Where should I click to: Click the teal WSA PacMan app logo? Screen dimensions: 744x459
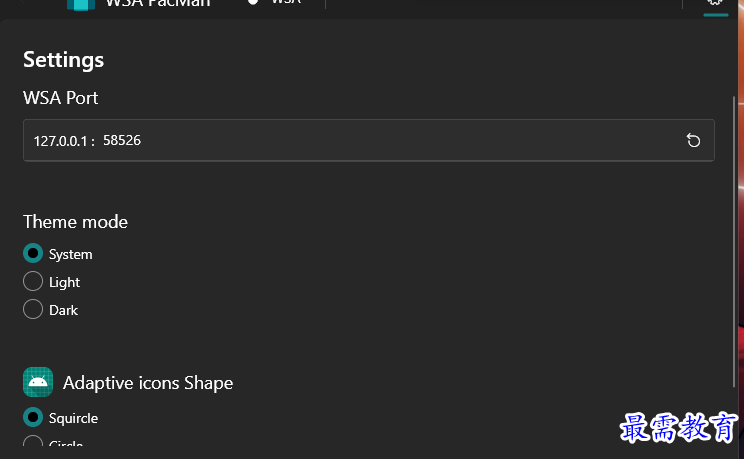[x=81, y=5]
